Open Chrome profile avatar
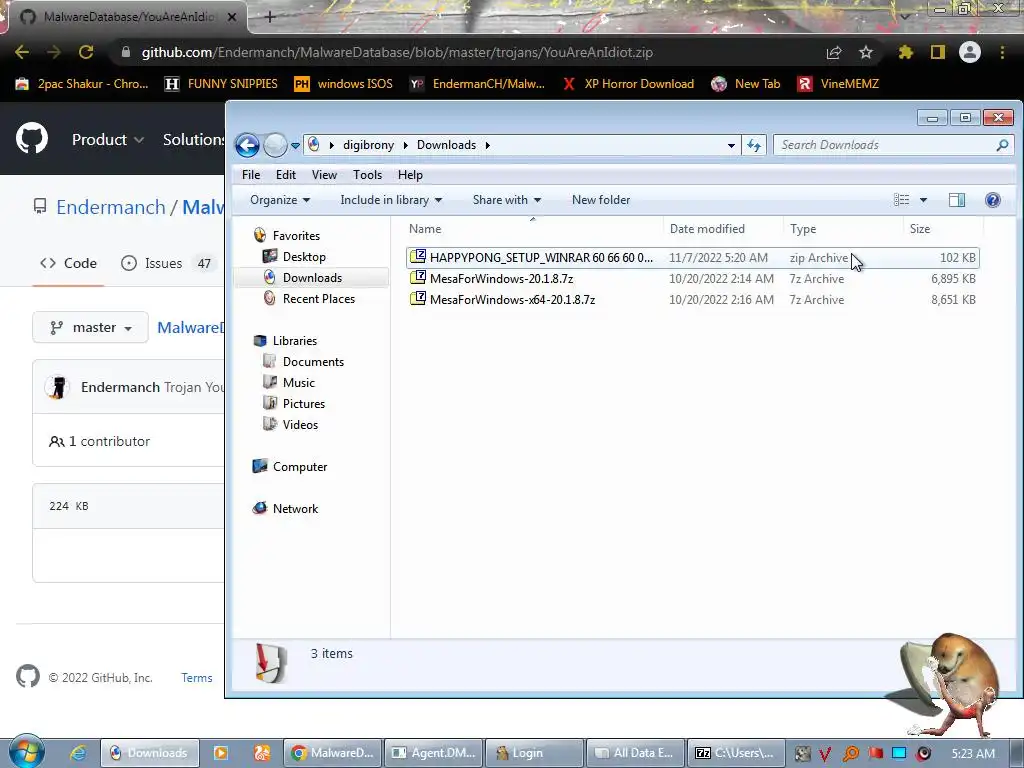Screen dimensions: 1024x768 (x=970, y=52)
